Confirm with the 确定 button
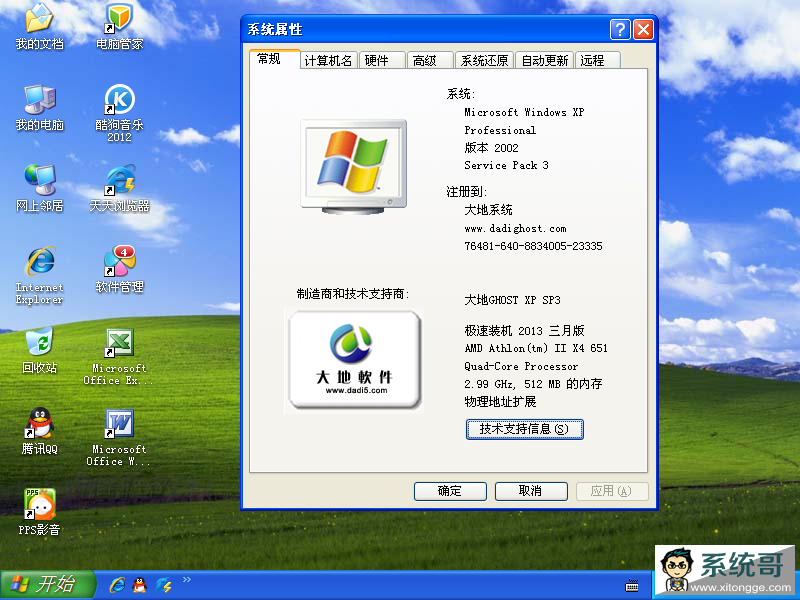The width and height of the screenshot is (800, 600). pos(450,491)
